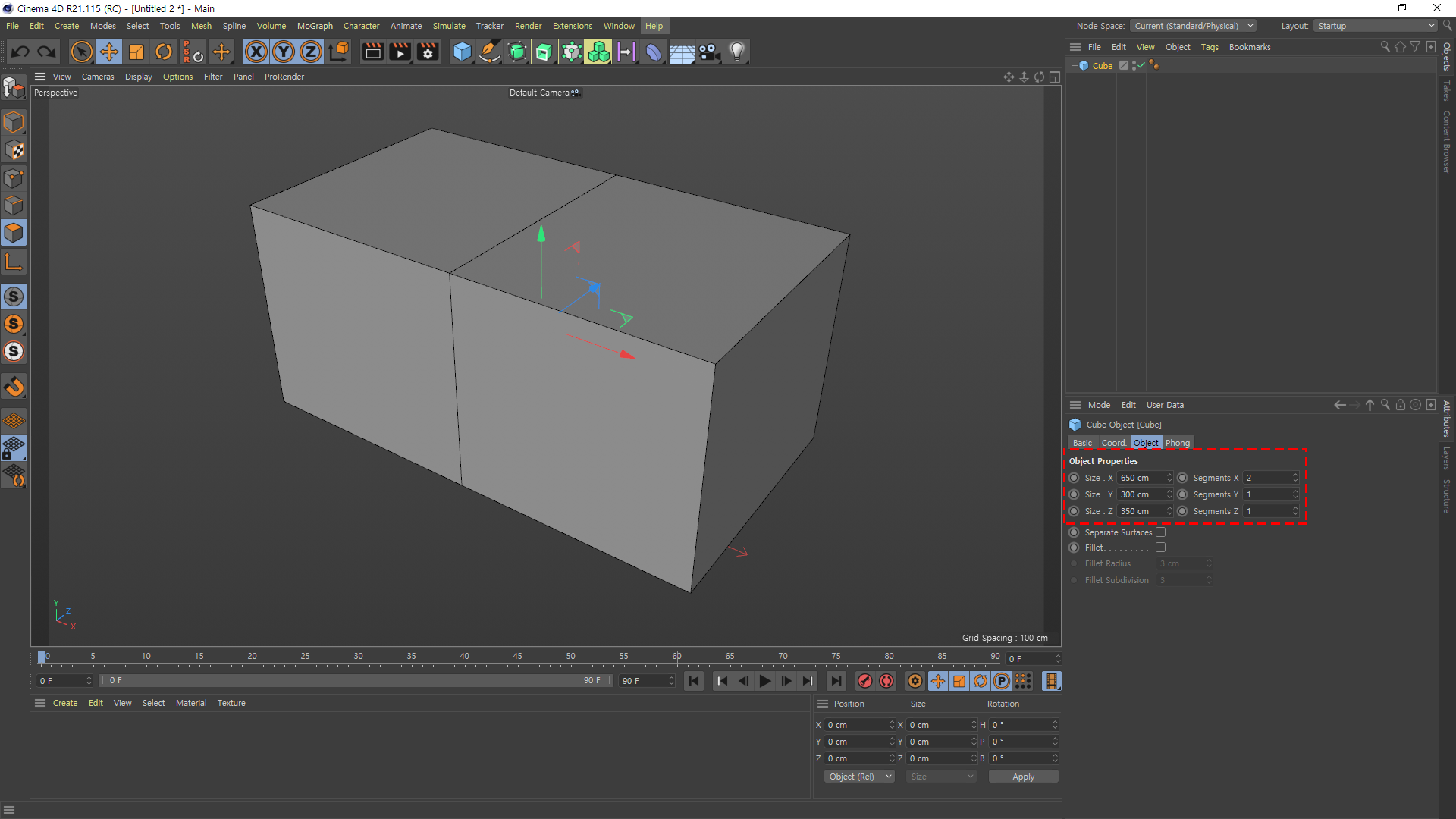
Task: Enable the Separate Surfaces checkbox
Action: click(1160, 532)
